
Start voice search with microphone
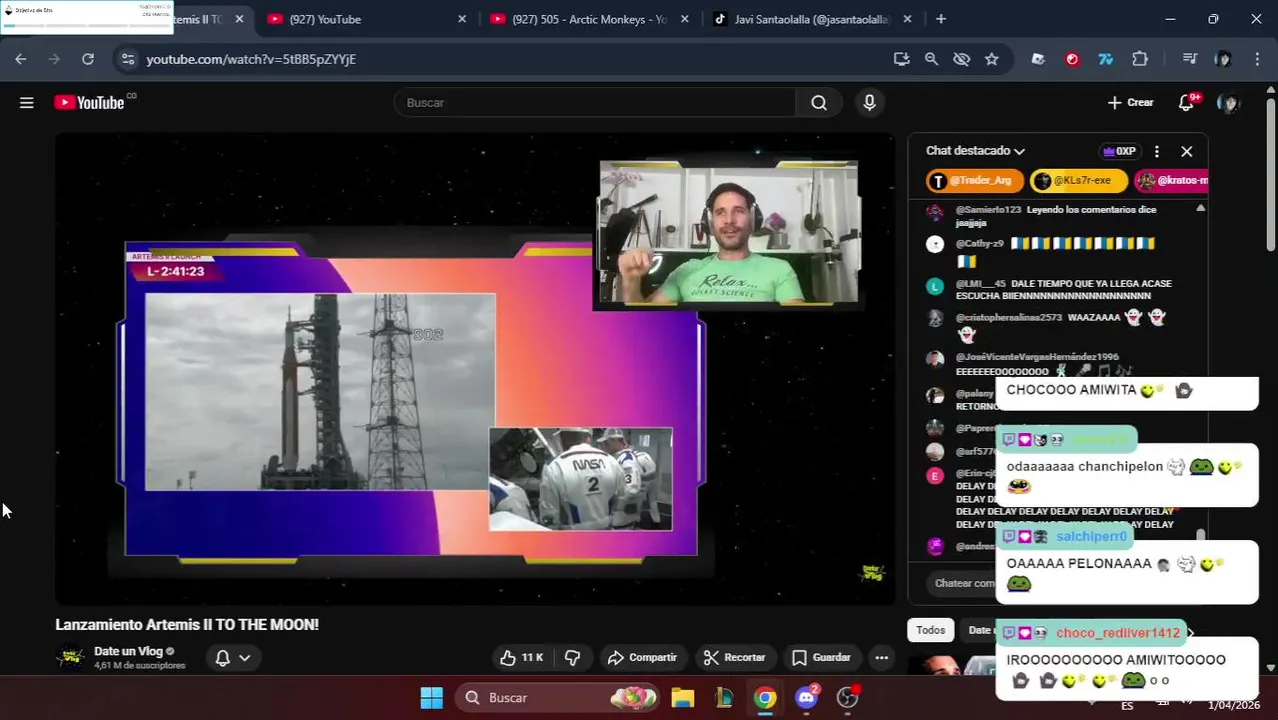[869, 102]
